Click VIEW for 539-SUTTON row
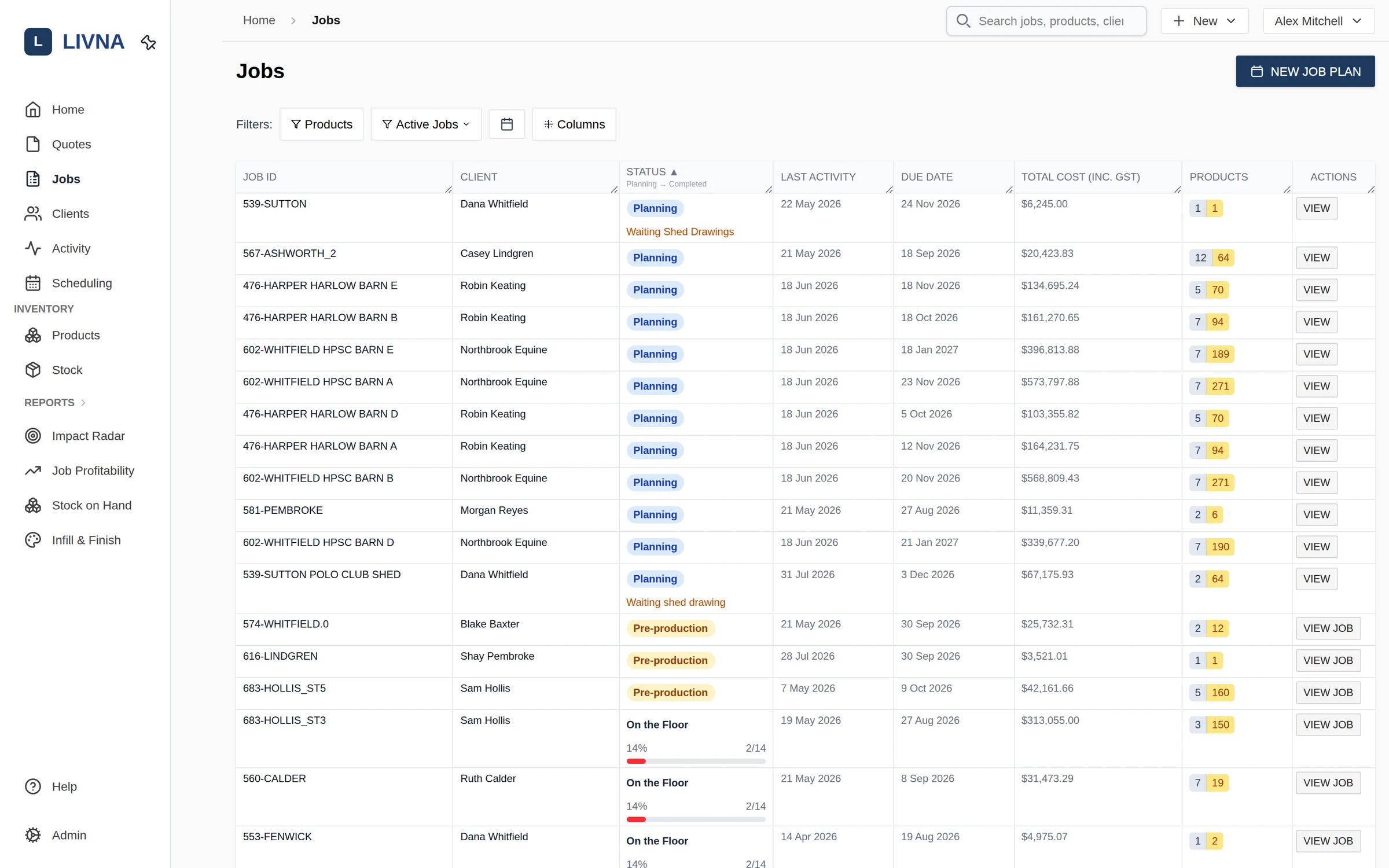 click(1317, 208)
